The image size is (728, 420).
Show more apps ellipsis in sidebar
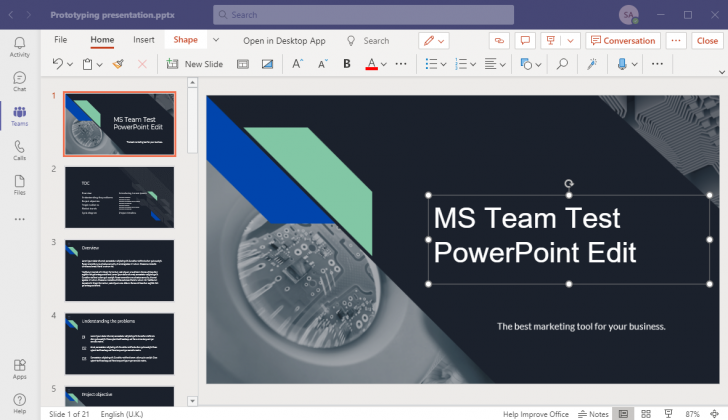pos(20,219)
